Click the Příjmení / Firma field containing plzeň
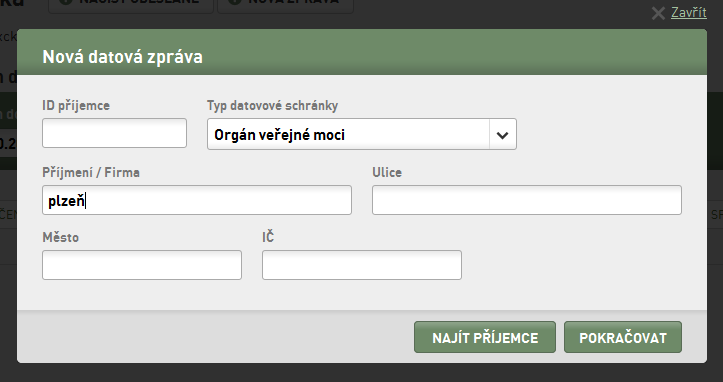 (x=197, y=200)
